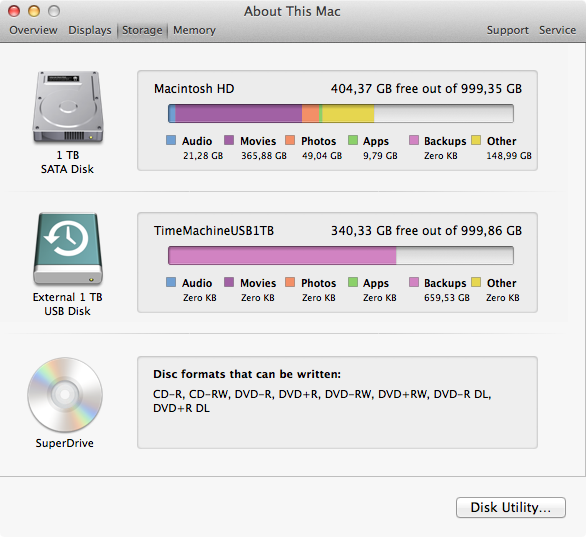586x537 pixels.
Task: Click the pink Backups legend square for TimeMachineUSB1TB
Action: tap(414, 282)
